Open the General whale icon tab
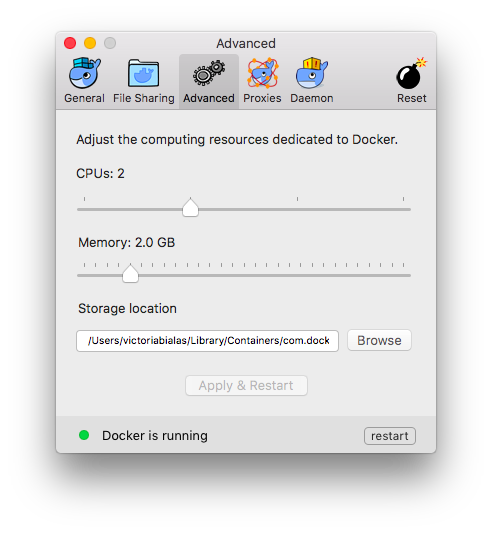The image size is (492, 533). click(84, 73)
